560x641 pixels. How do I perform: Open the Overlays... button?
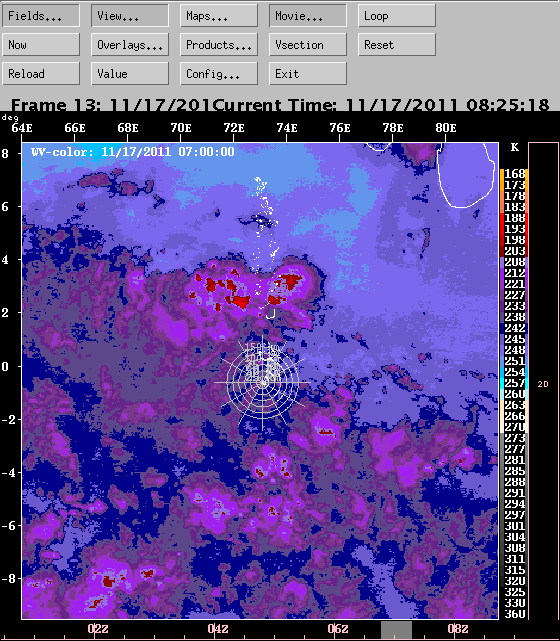coord(130,45)
